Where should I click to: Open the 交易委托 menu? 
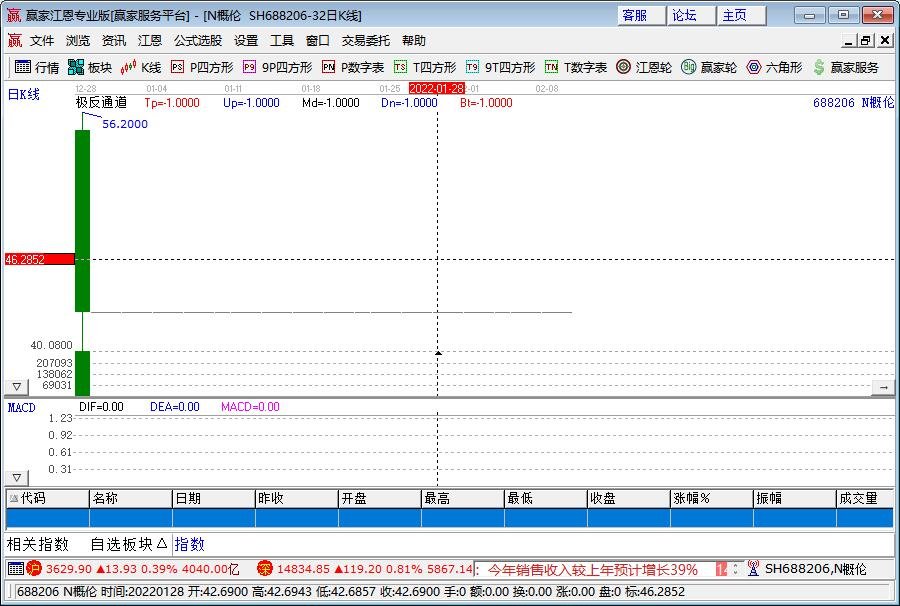click(366, 40)
